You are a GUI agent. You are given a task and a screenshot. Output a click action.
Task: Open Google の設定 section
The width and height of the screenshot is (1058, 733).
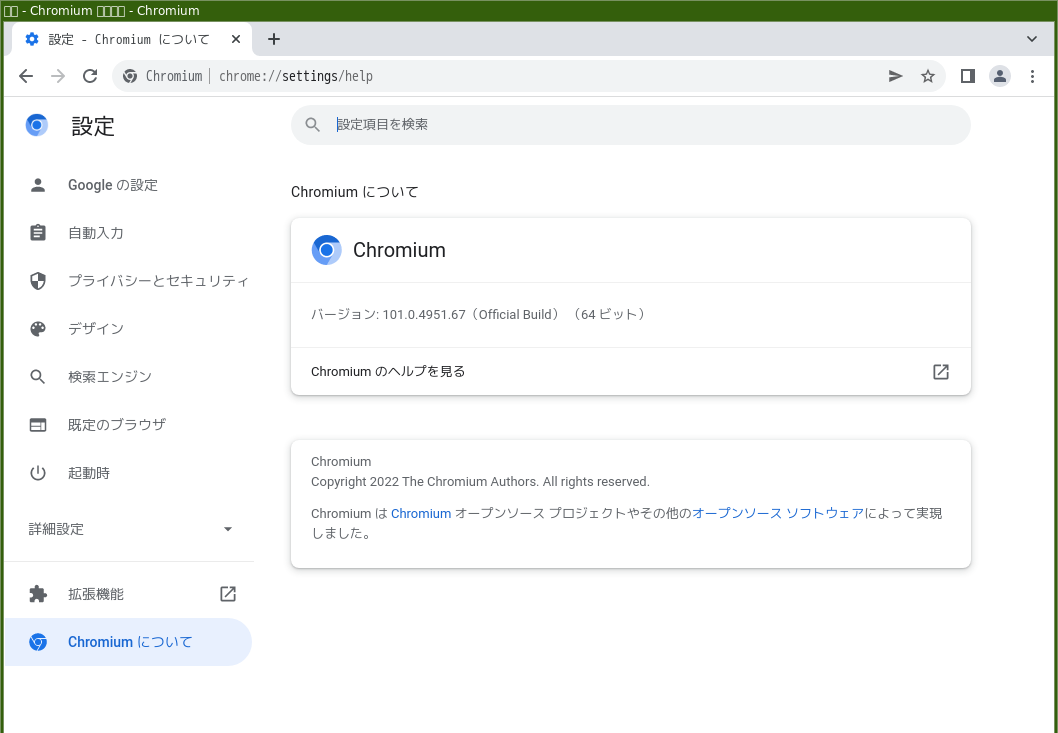[x=128, y=185]
